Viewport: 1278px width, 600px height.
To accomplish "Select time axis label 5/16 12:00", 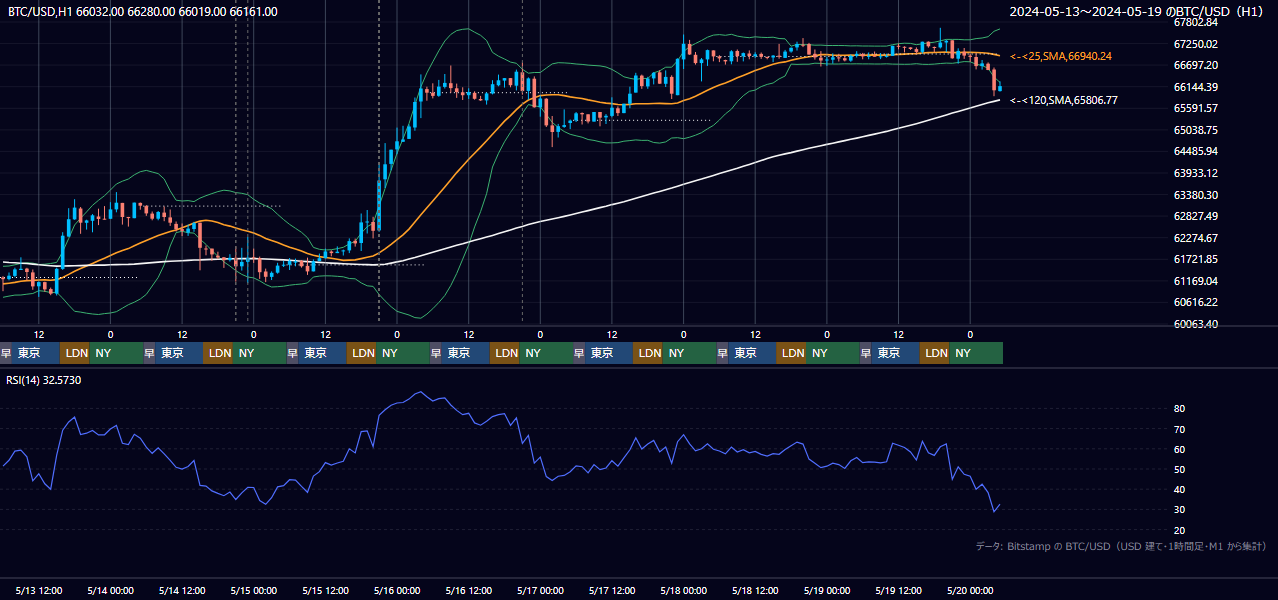I will pos(469,590).
